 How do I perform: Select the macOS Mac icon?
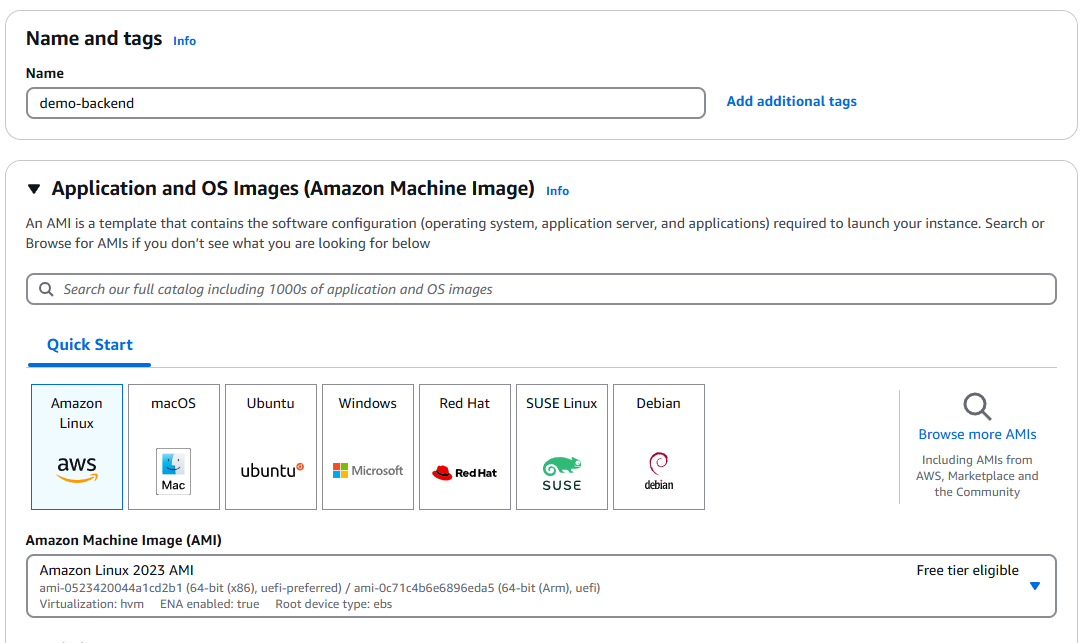click(173, 470)
